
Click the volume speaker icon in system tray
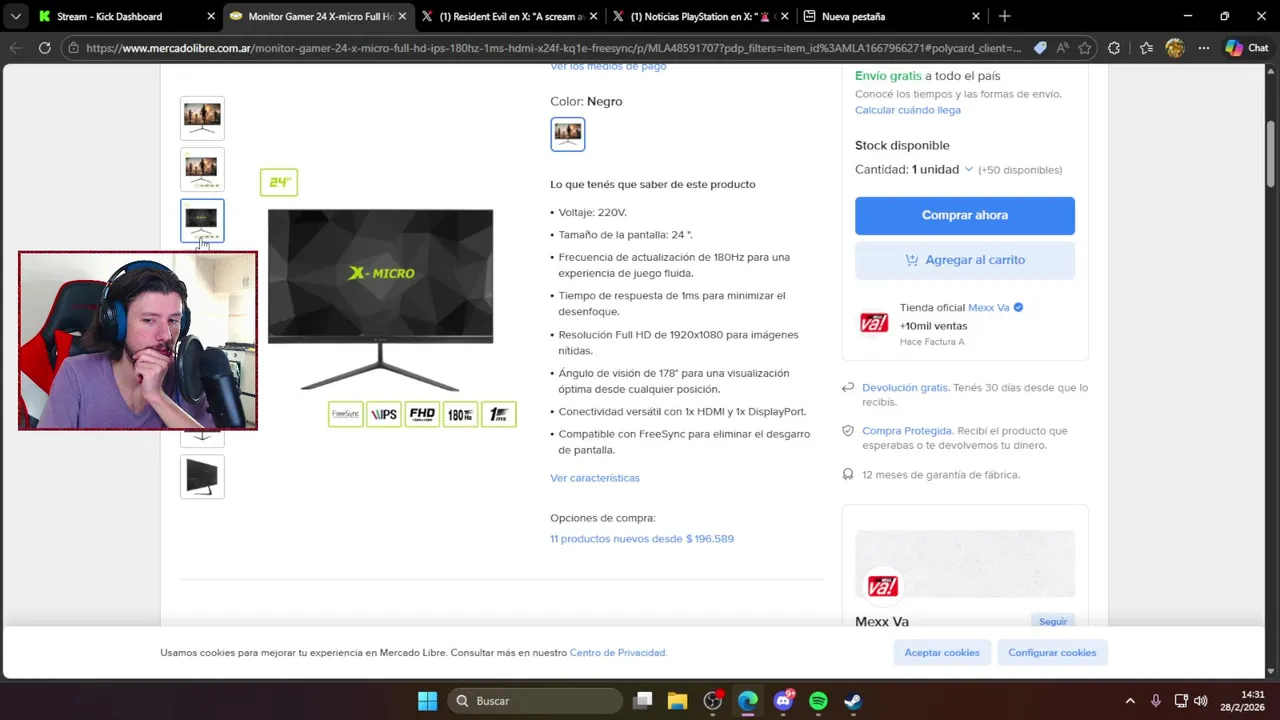pos(1201,701)
